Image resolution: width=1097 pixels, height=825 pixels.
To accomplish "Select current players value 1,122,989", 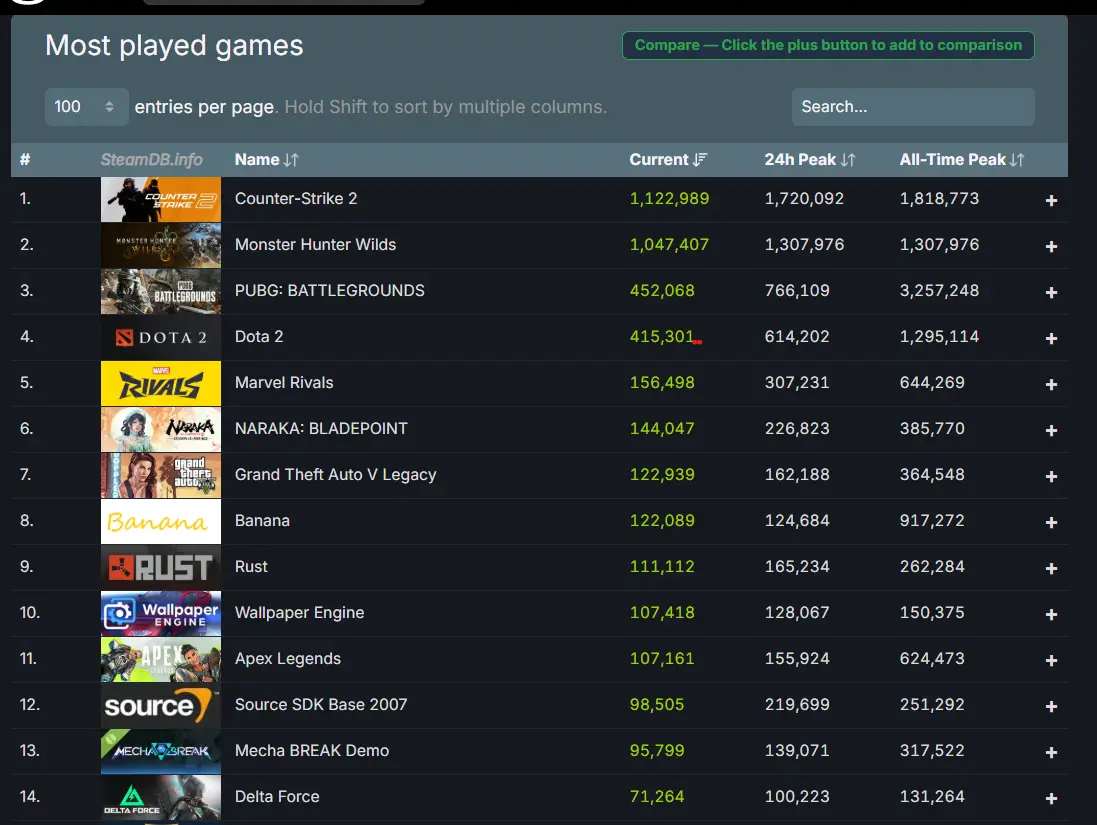I will tap(670, 199).
